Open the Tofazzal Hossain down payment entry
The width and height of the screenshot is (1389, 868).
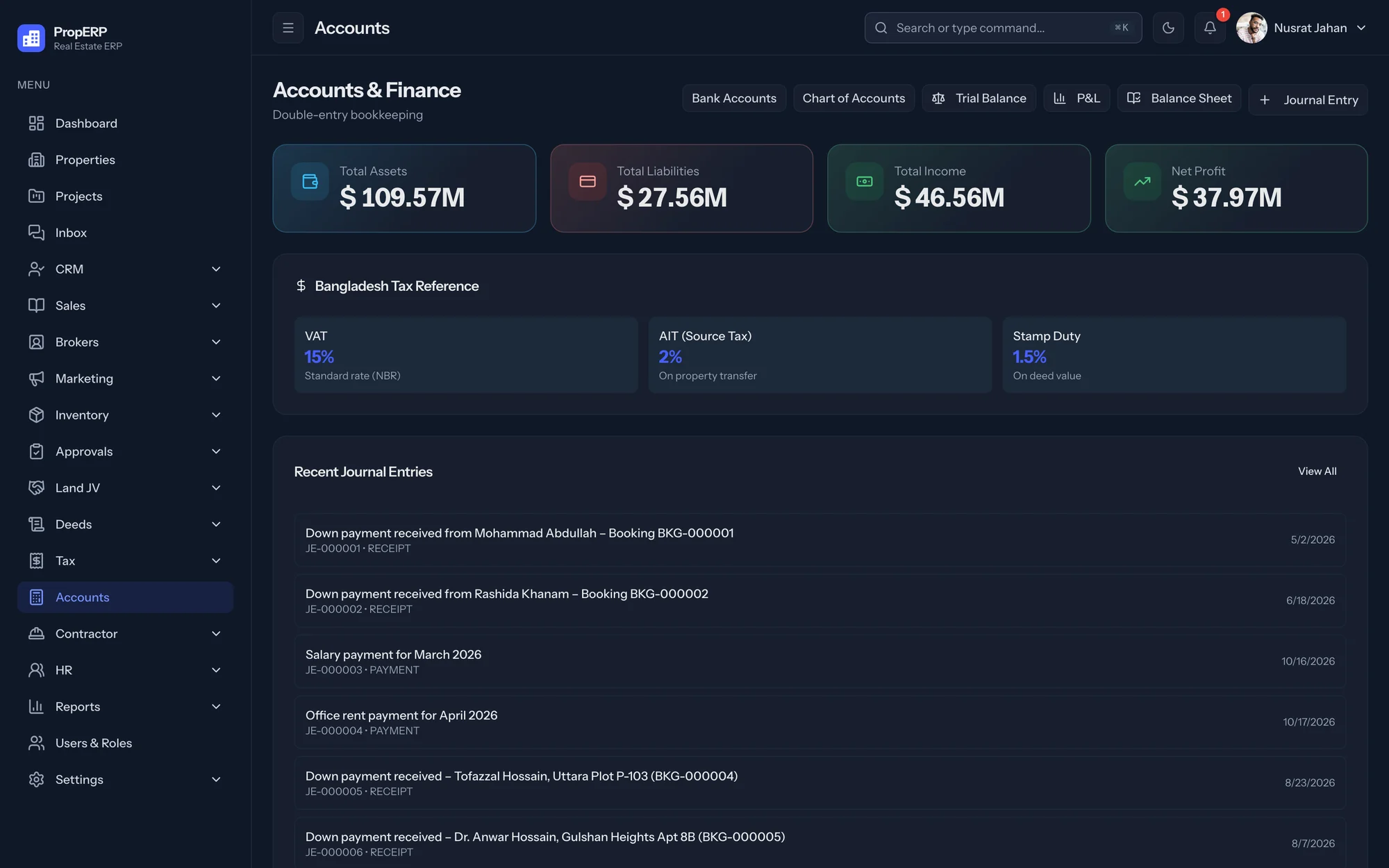[820, 783]
